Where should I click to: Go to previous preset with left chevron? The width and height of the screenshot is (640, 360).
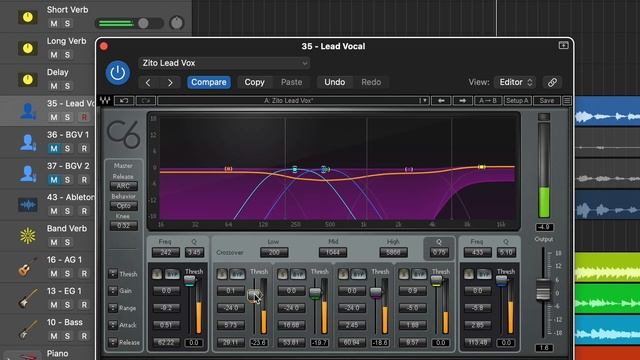[148, 82]
